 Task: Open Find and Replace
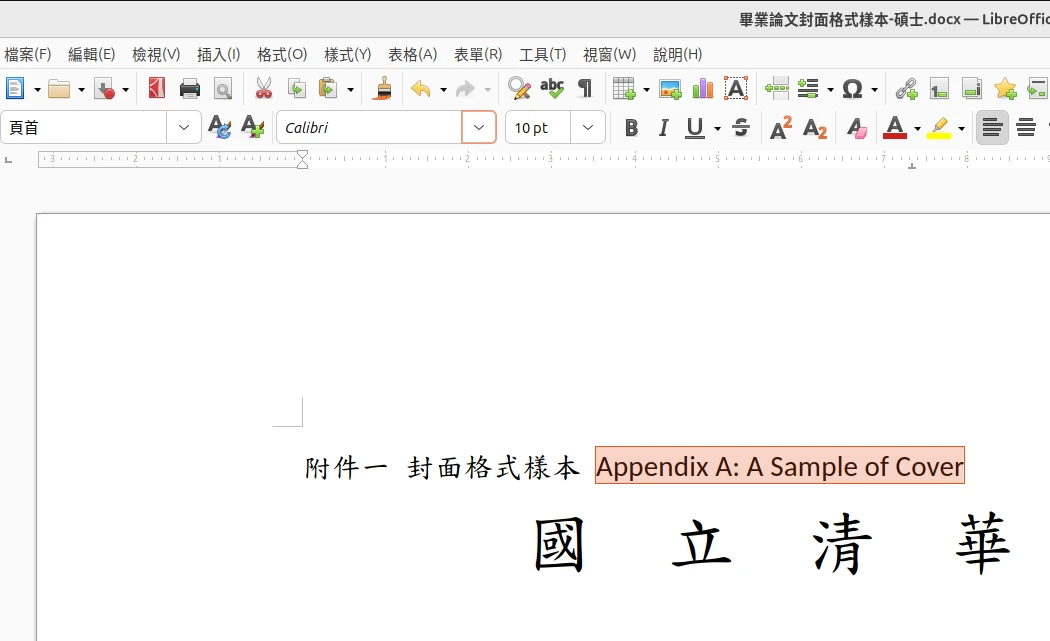coord(519,88)
